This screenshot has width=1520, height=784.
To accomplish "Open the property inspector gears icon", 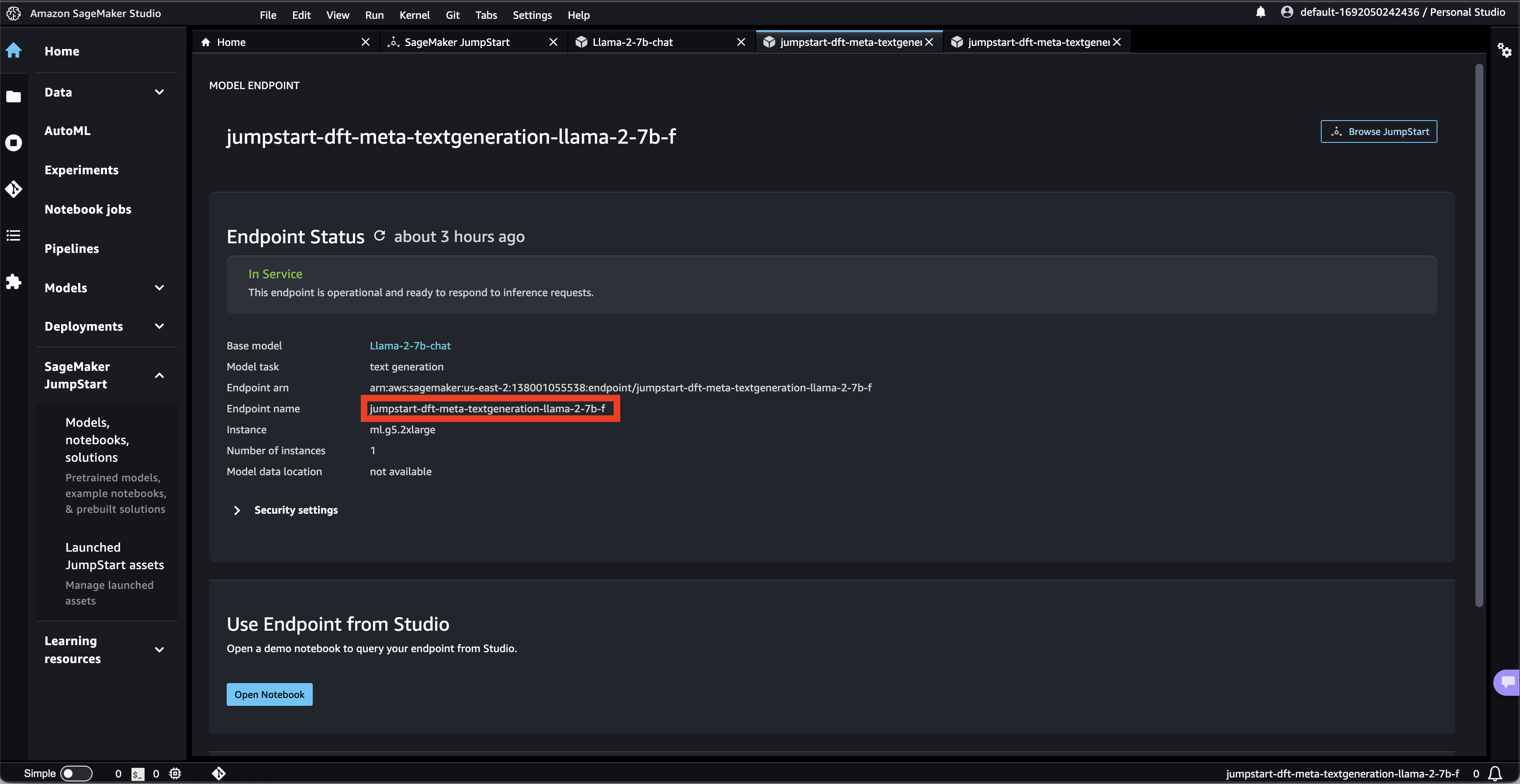I will [1504, 51].
